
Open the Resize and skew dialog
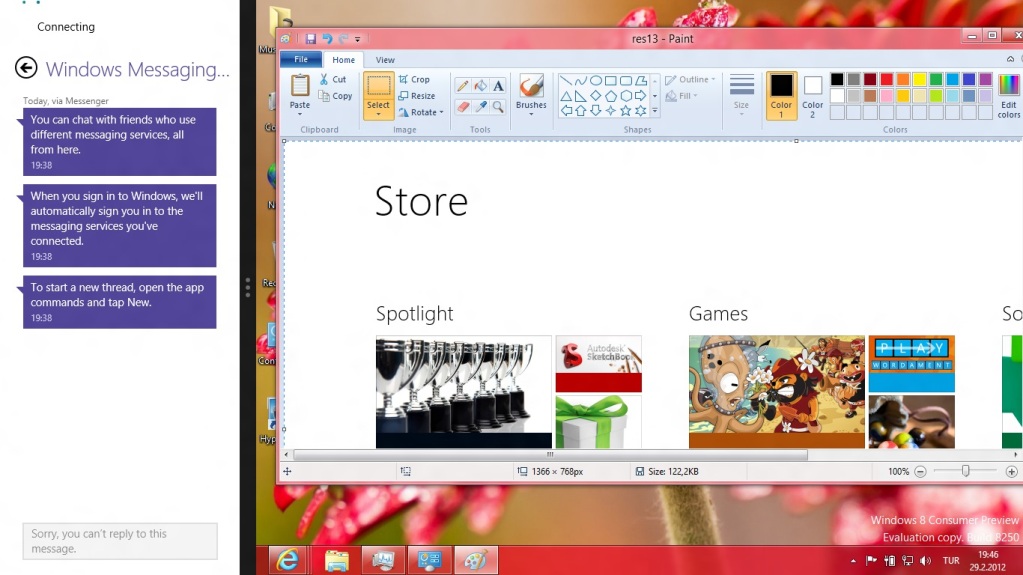coord(417,96)
